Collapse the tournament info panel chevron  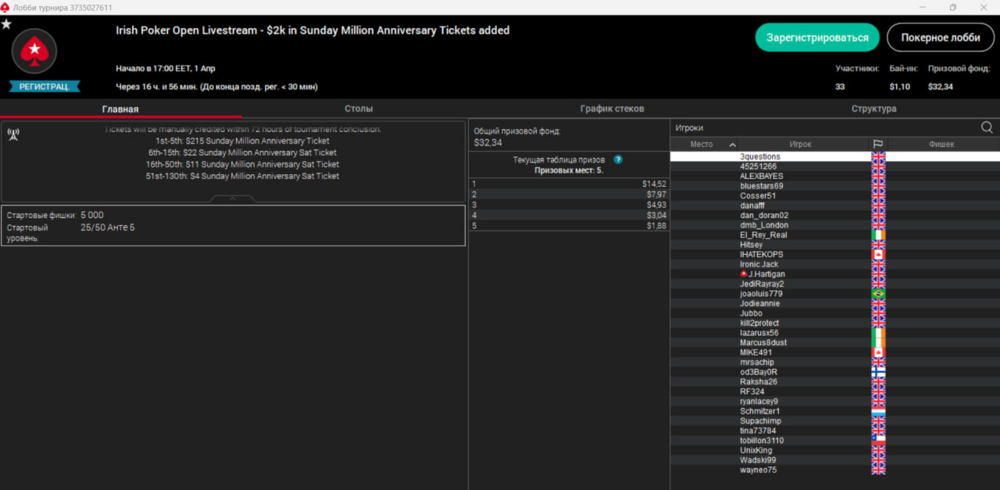[x=233, y=199]
